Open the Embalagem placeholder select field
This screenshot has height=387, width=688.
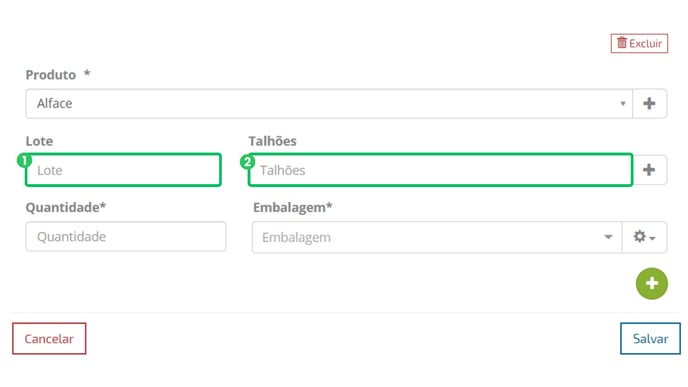click(437, 237)
